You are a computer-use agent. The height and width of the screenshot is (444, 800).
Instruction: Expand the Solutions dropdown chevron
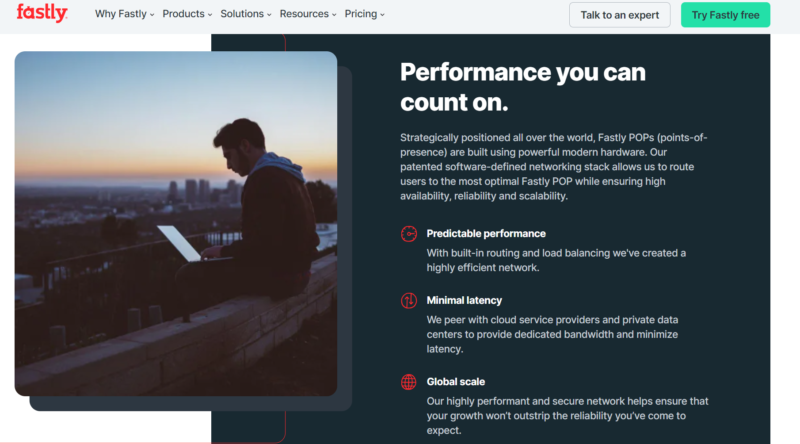tap(271, 15)
